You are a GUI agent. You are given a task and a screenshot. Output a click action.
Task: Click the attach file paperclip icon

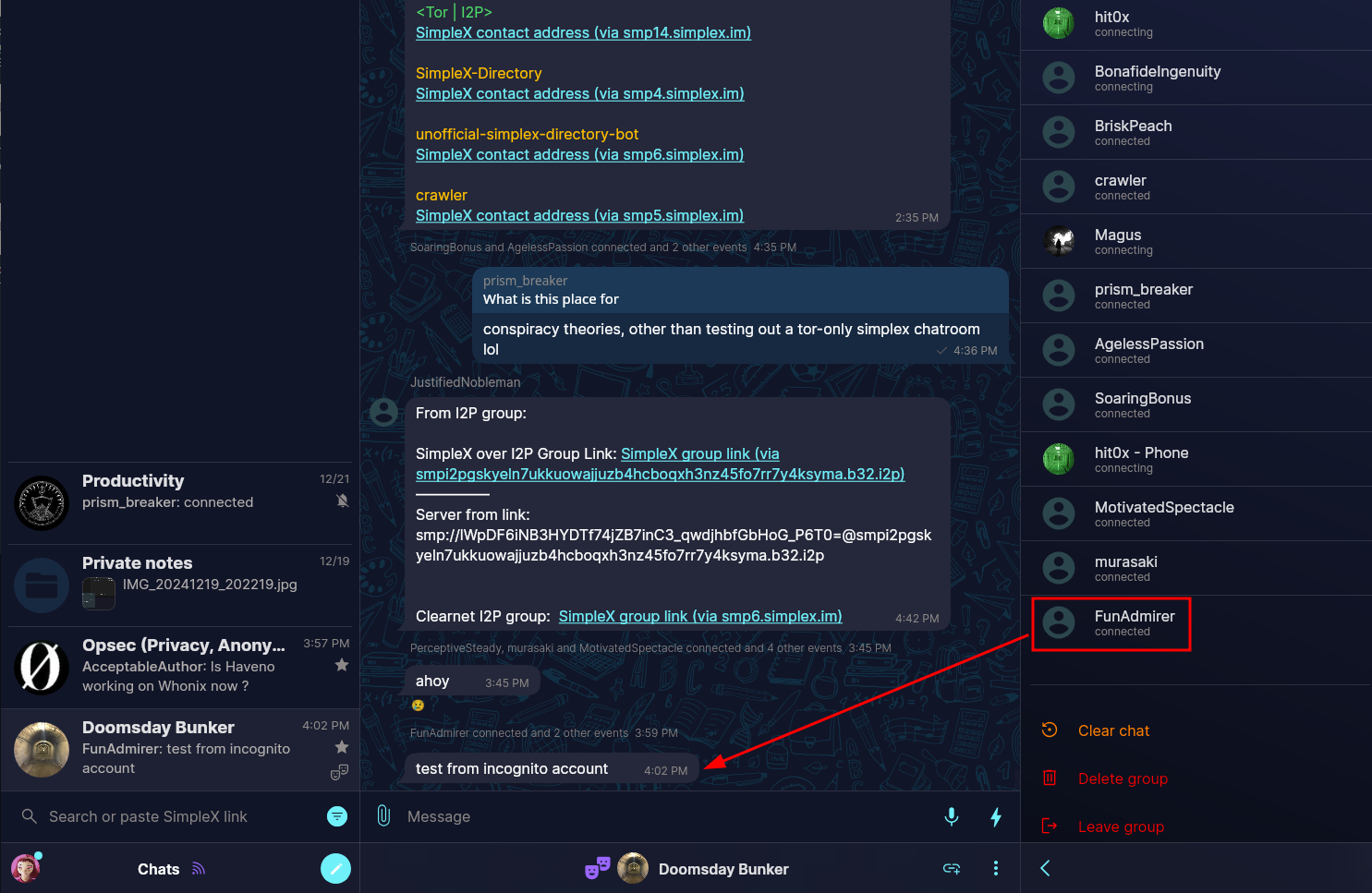click(383, 815)
